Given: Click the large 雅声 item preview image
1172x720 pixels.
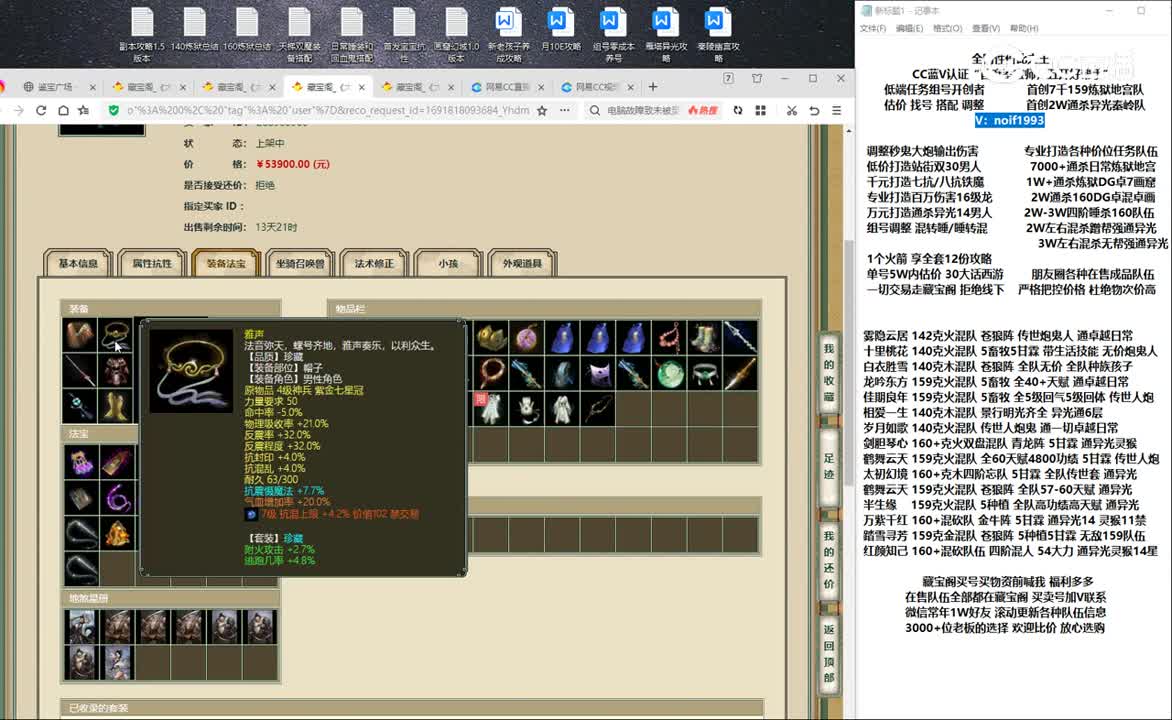Looking at the screenshot, I should coord(191,371).
